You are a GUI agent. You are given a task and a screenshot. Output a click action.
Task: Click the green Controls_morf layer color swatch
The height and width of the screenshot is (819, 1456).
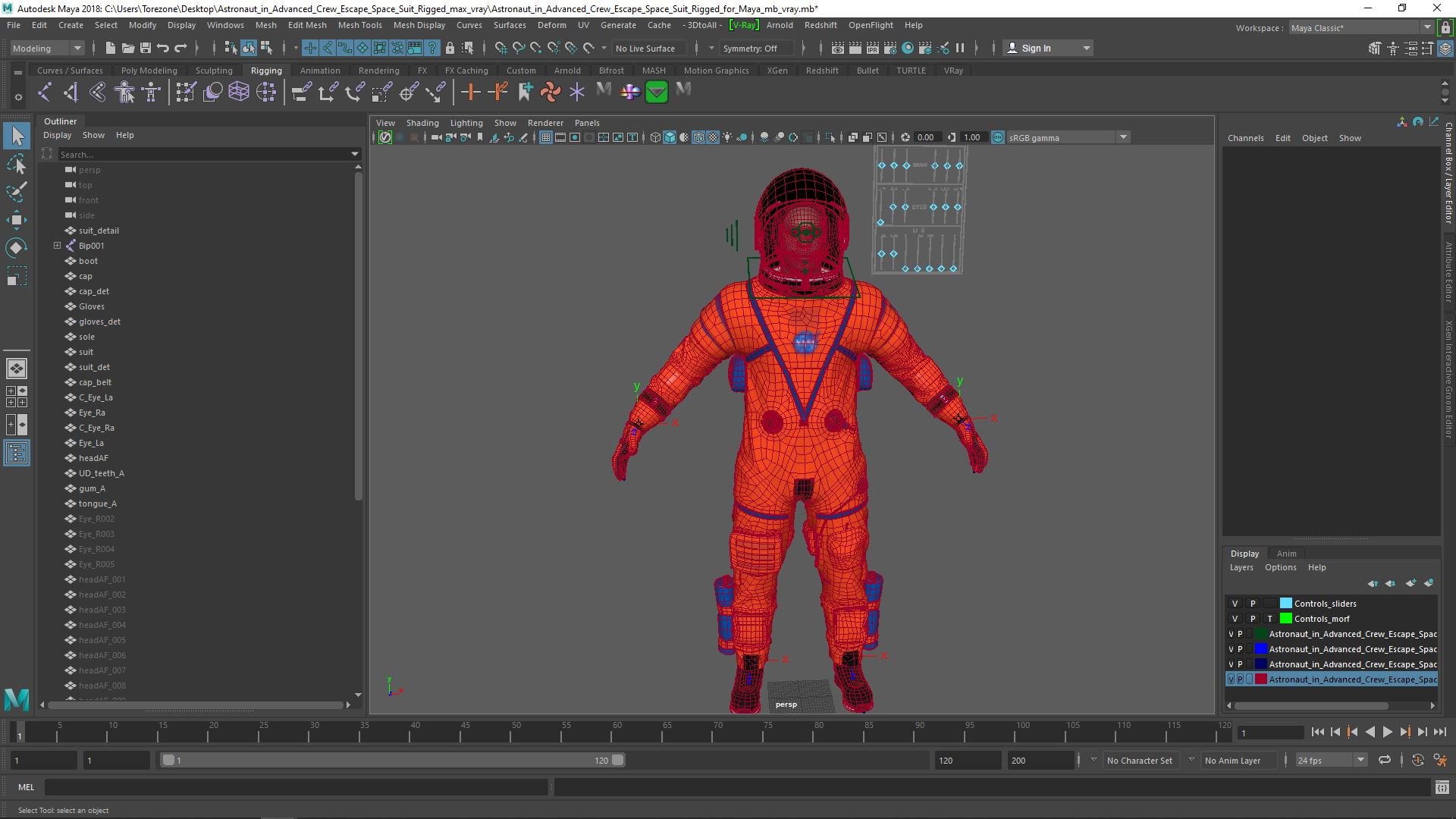coord(1285,619)
